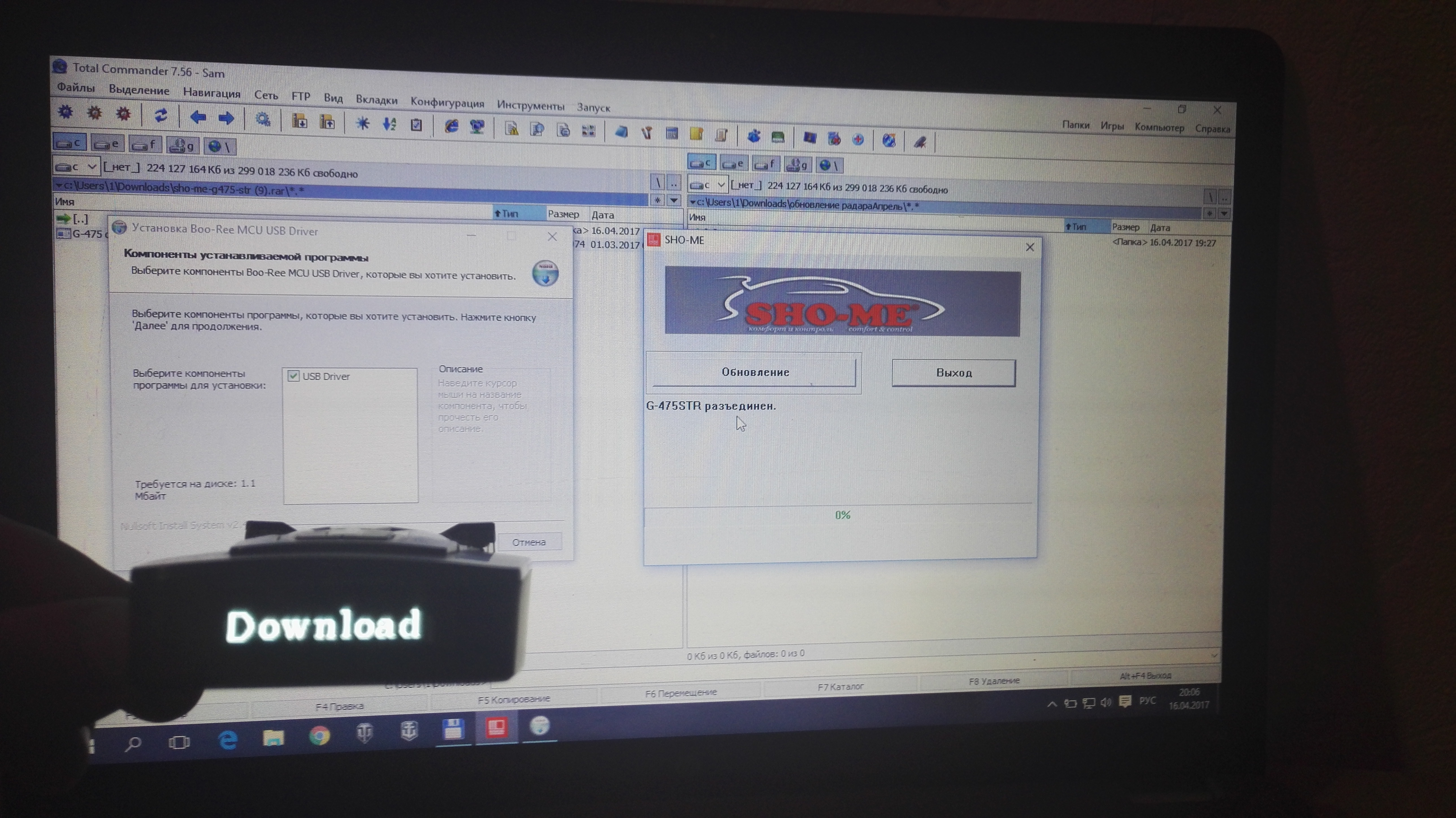Click F5 Копирование function button
The height and width of the screenshot is (818, 1456).
click(514, 699)
